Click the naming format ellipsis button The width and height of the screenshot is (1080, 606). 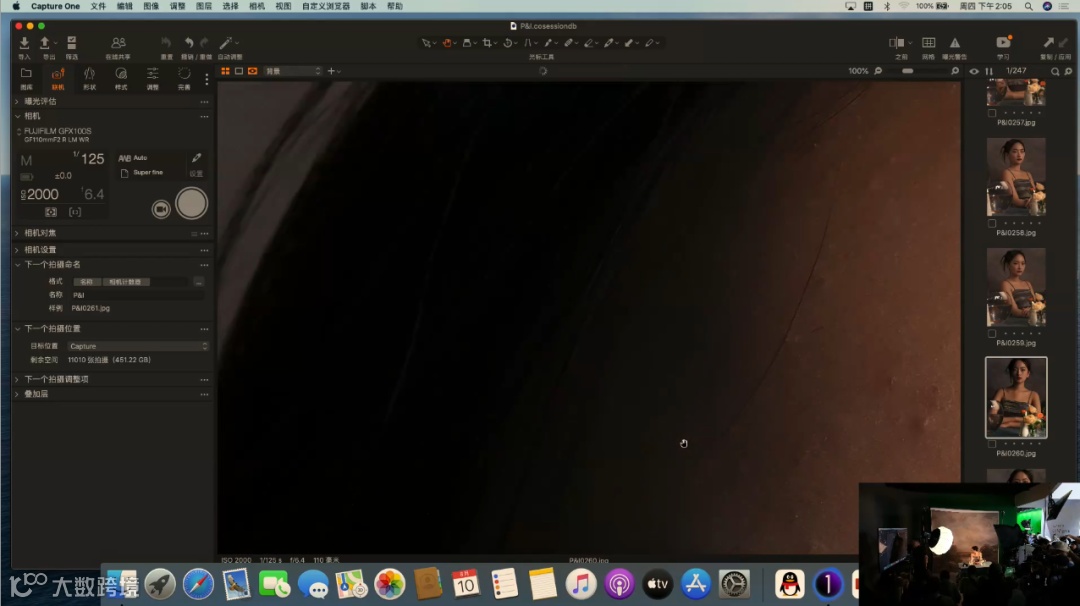click(x=199, y=282)
